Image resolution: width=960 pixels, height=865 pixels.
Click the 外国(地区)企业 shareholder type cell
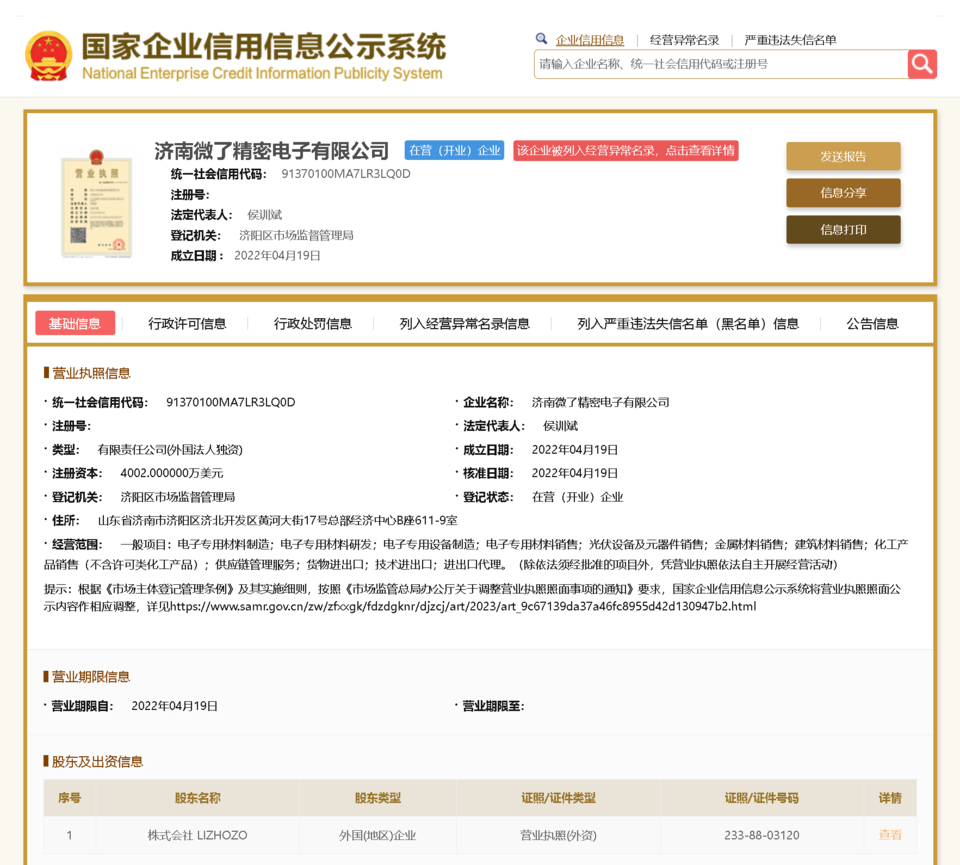(377, 835)
